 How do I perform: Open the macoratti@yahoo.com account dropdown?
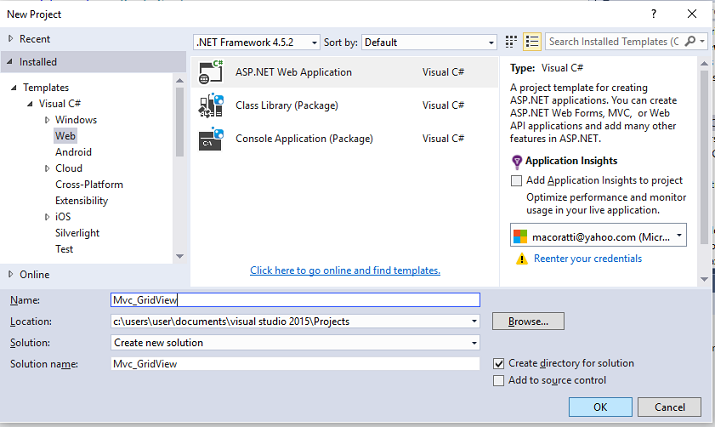(679, 235)
